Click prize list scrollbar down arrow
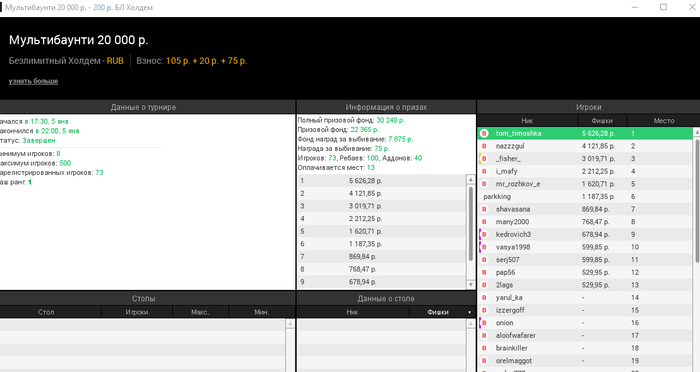700x372 pixels. [x=471, y=284]
